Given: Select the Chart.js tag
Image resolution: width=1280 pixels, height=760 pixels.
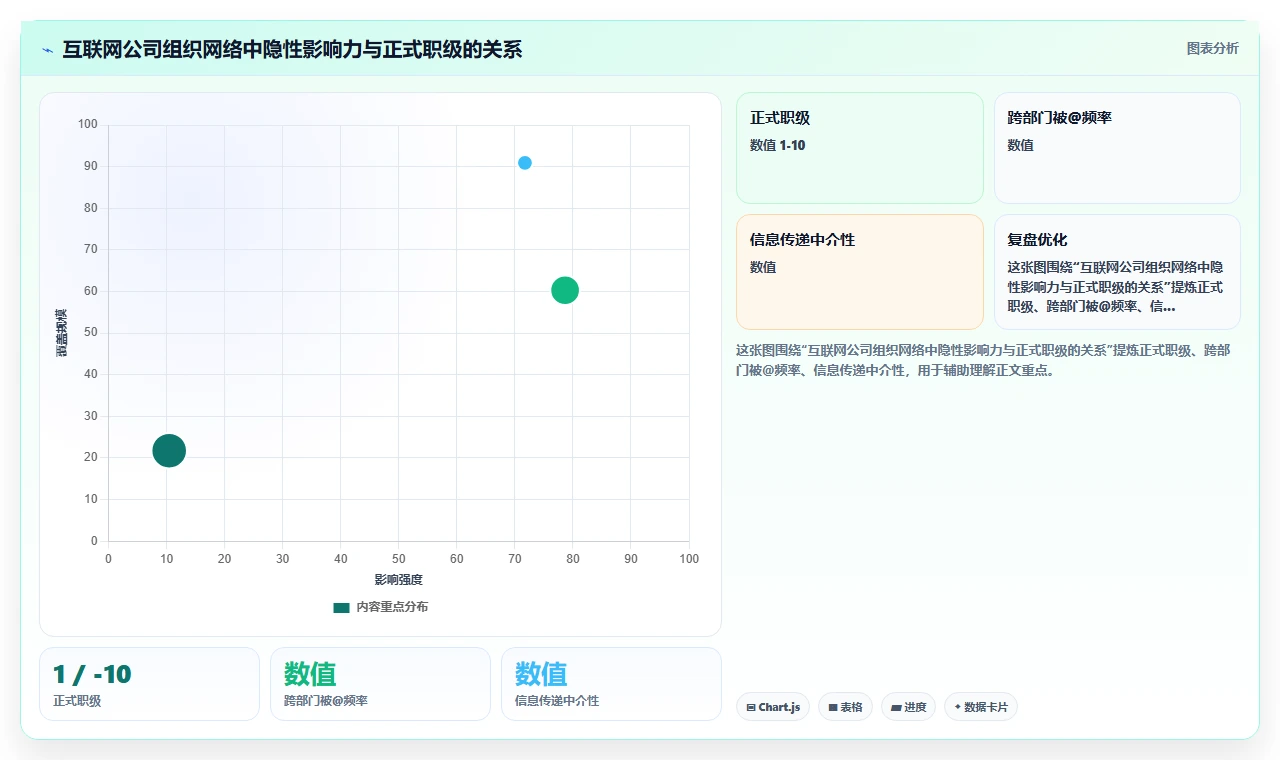Looking at the screenshot, I should 773,707.
